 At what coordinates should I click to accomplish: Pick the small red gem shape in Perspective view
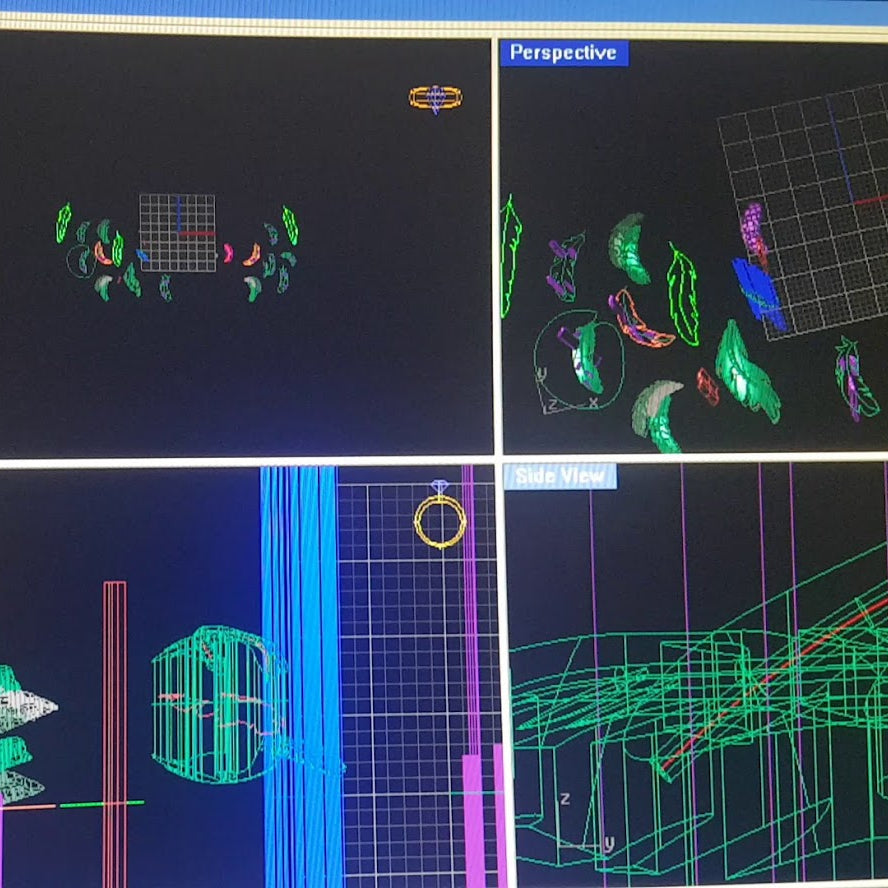707,386
